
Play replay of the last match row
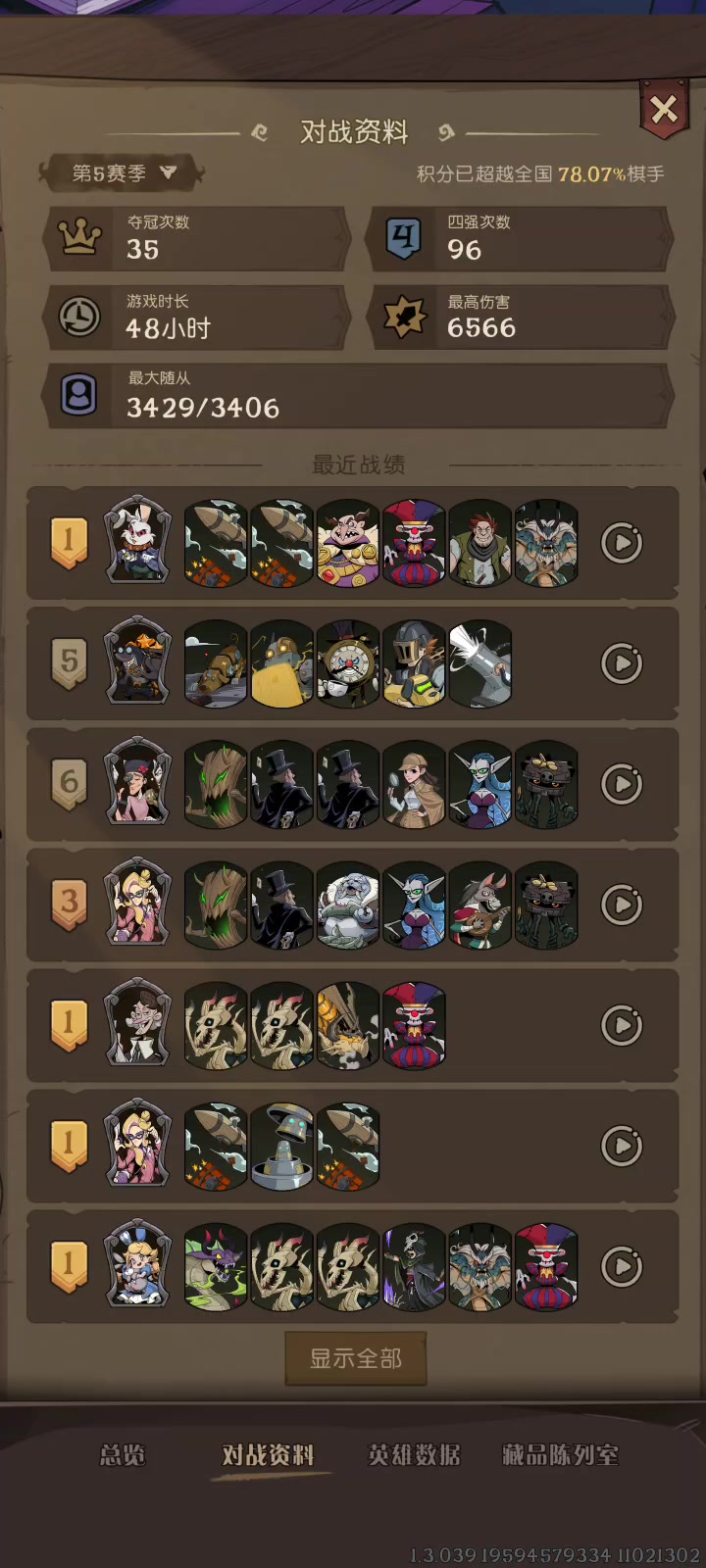[x=622, y=1266]
